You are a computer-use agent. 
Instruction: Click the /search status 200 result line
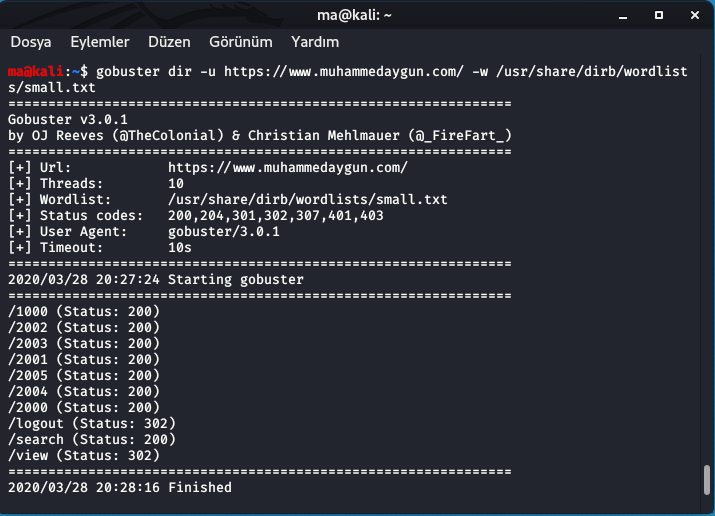pyautogui.click(x=92, y=439)
